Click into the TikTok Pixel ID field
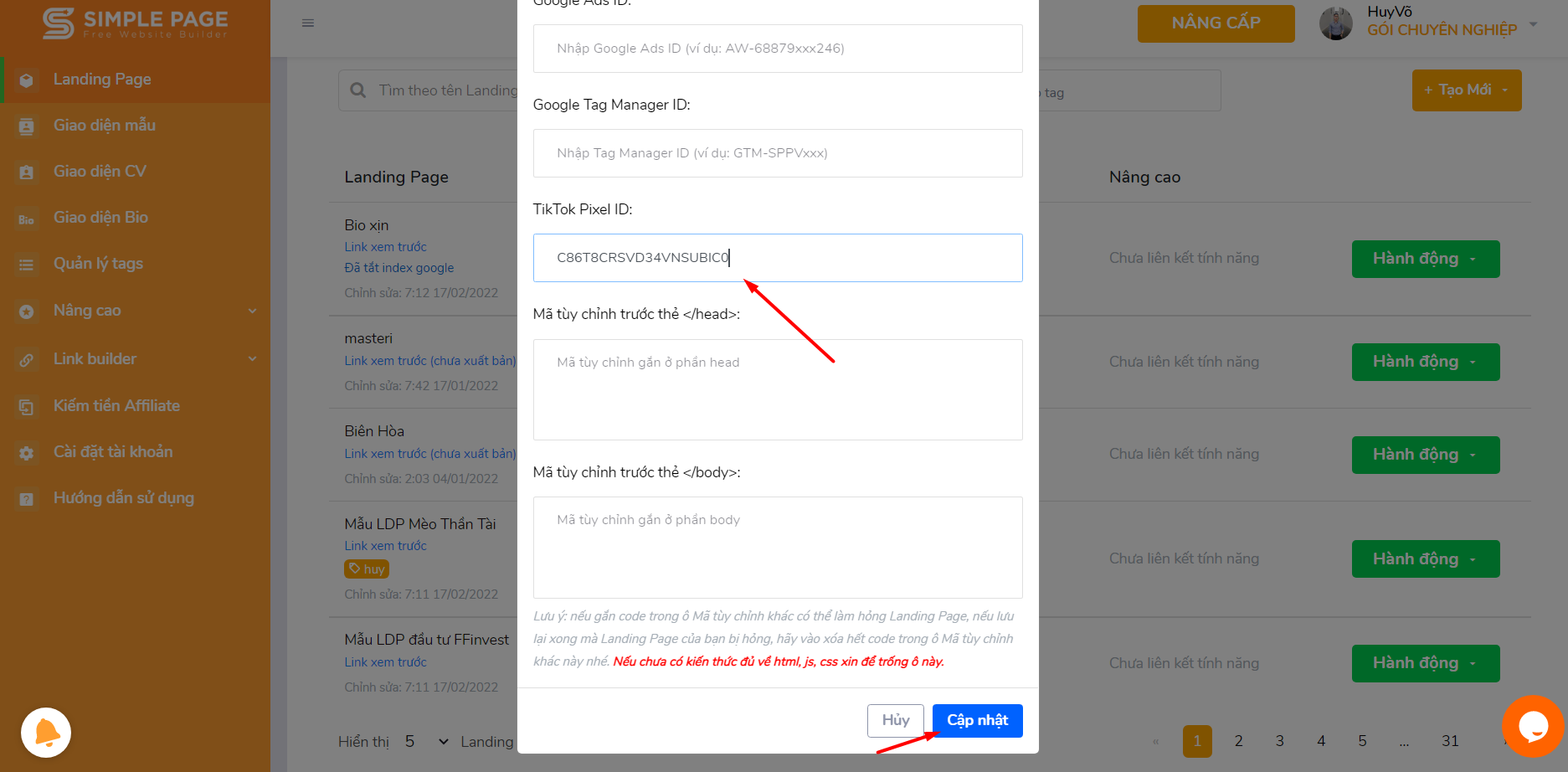 click(778, 258)
